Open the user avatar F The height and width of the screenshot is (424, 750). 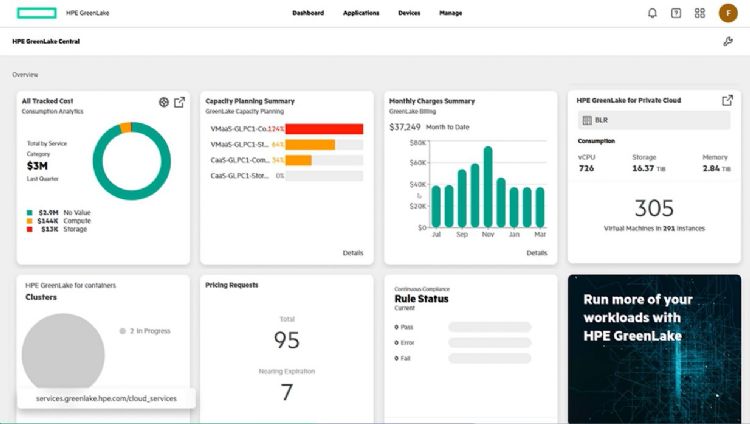click(x=728, y=13)
